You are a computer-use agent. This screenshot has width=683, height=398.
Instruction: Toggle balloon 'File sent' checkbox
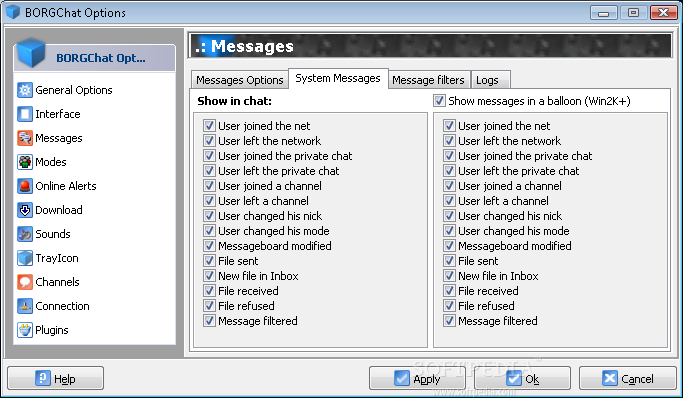449,261
